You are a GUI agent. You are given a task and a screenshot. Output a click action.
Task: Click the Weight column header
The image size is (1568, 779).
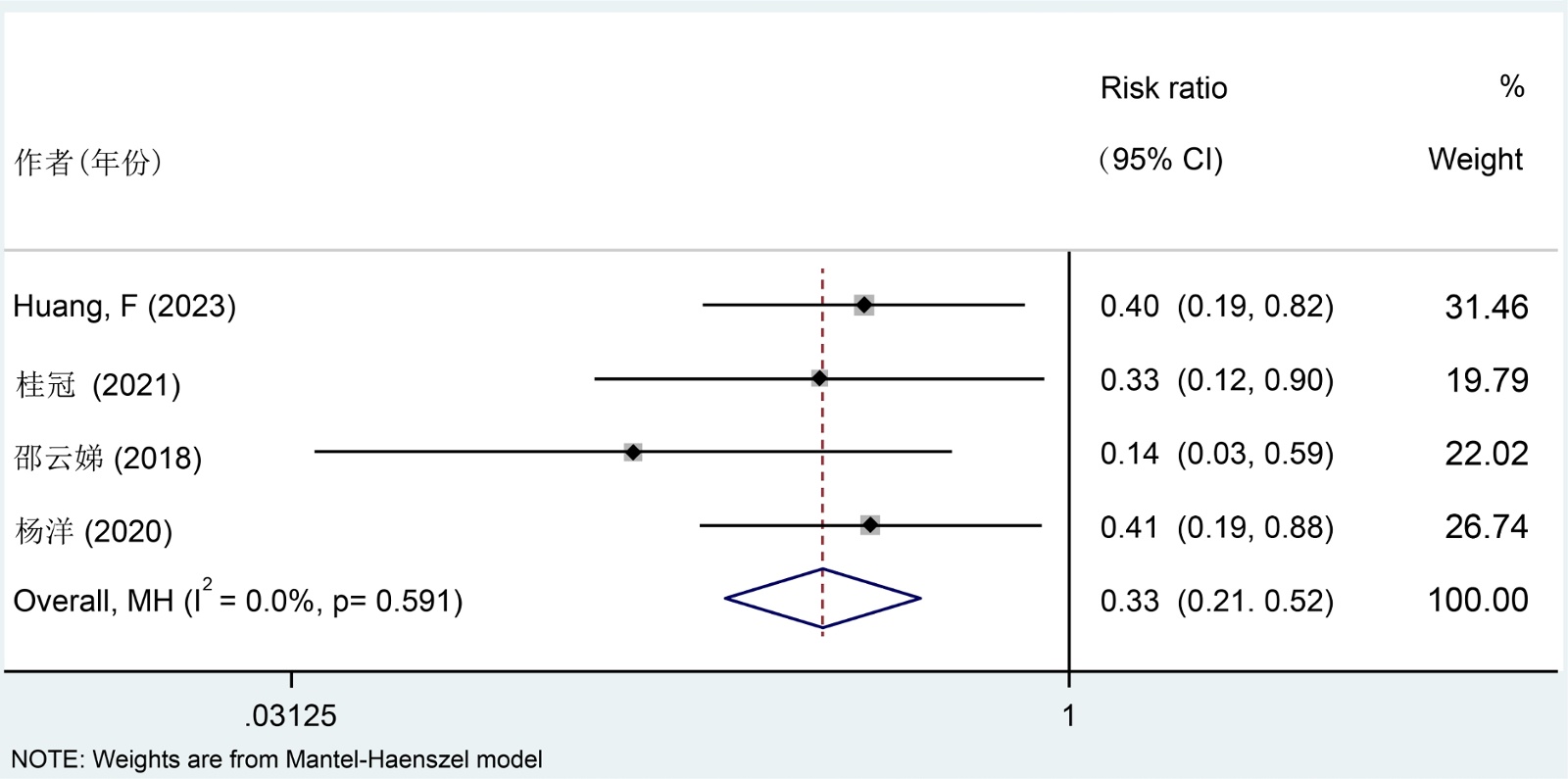(1475, 159)
